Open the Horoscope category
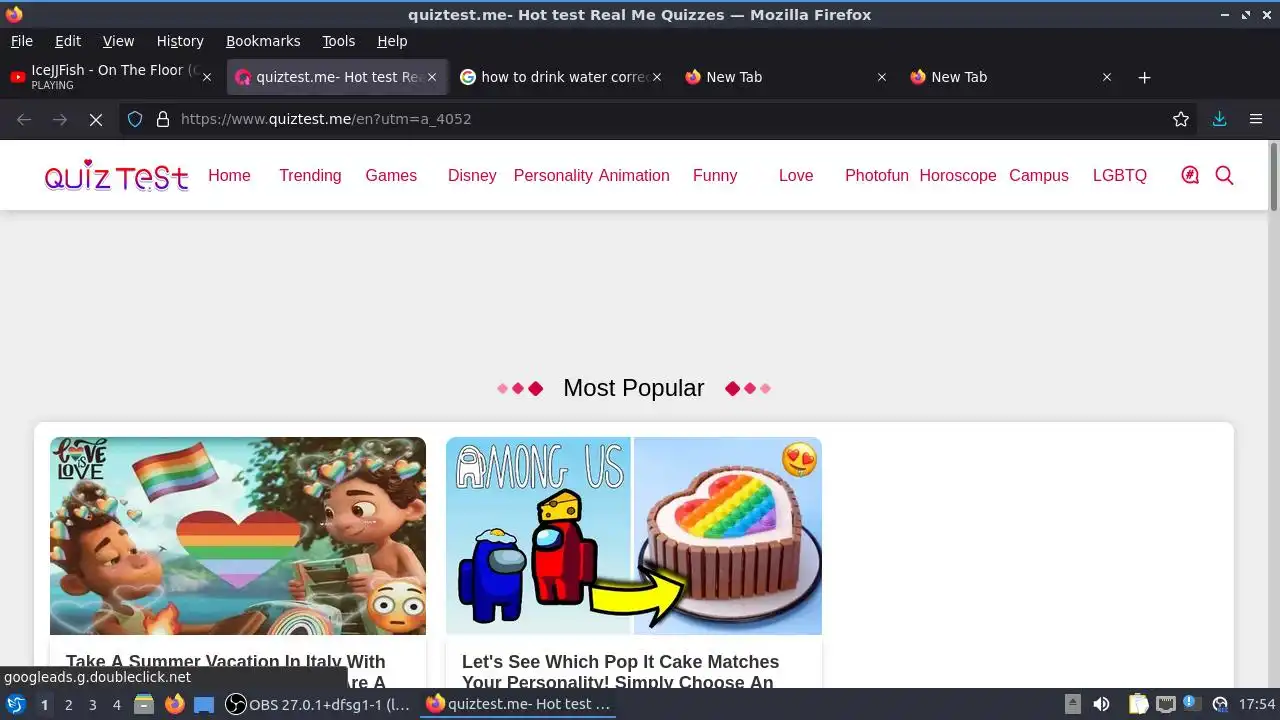Viewport: 1280px width, 720px height. pos(958,175)
